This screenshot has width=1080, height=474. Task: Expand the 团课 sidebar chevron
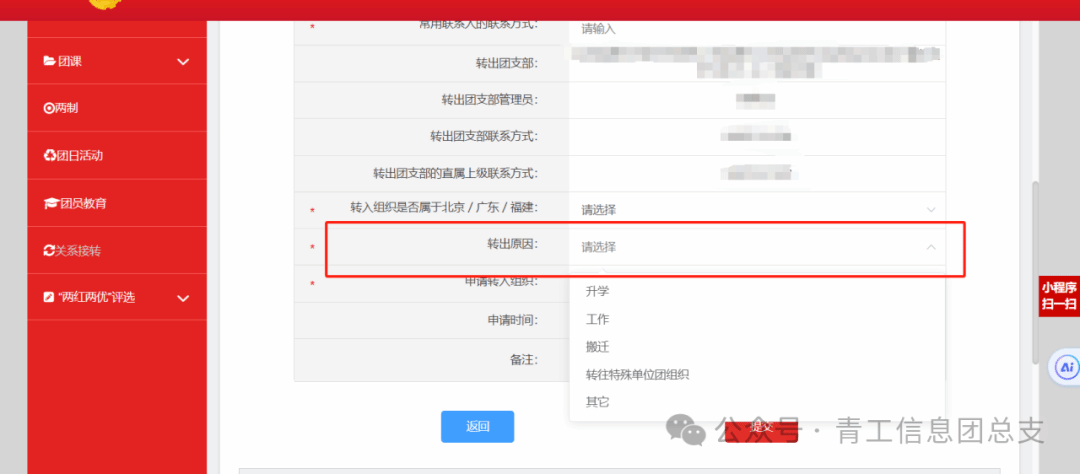[183, 62]
